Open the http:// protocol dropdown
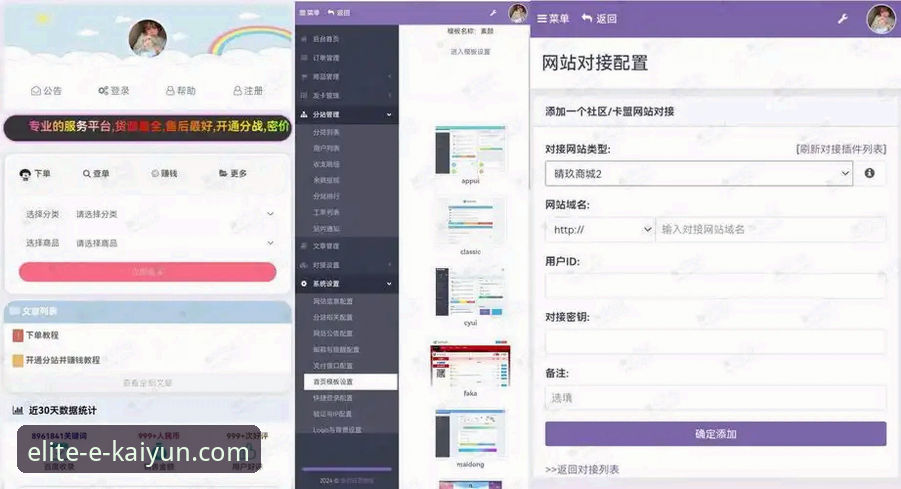The image size is (901, 489). click(600, 229)
